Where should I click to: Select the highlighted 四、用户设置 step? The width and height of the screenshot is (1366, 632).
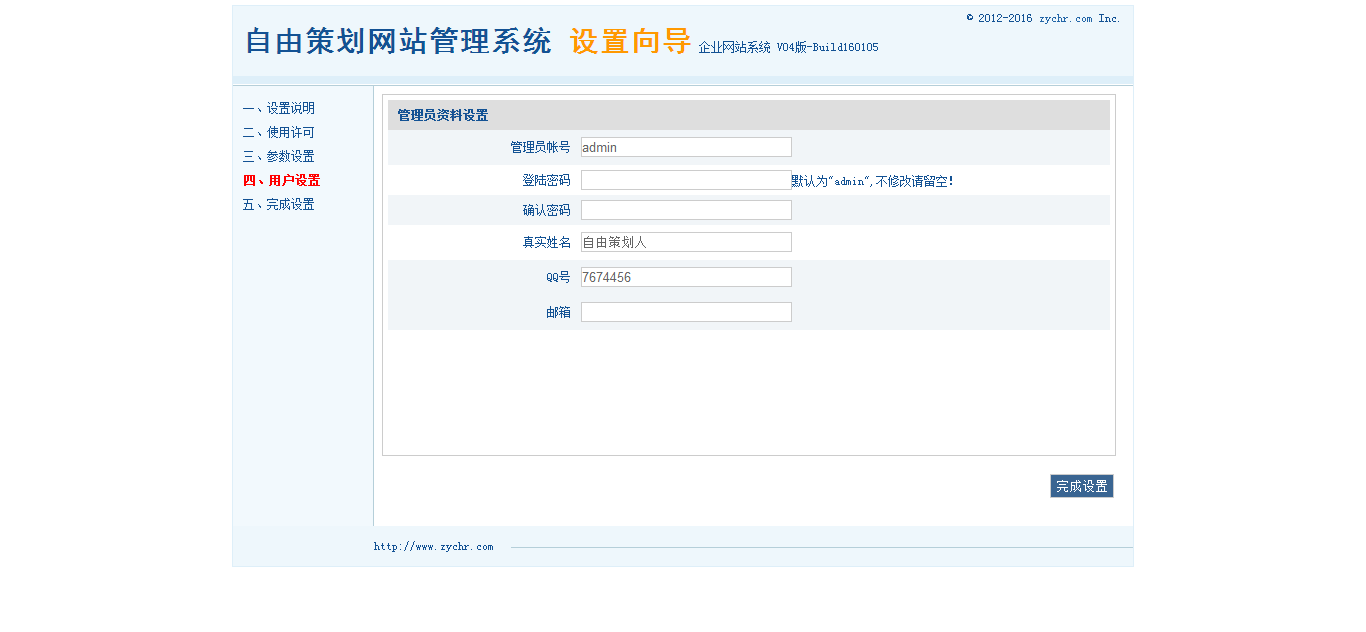(281, 180)
